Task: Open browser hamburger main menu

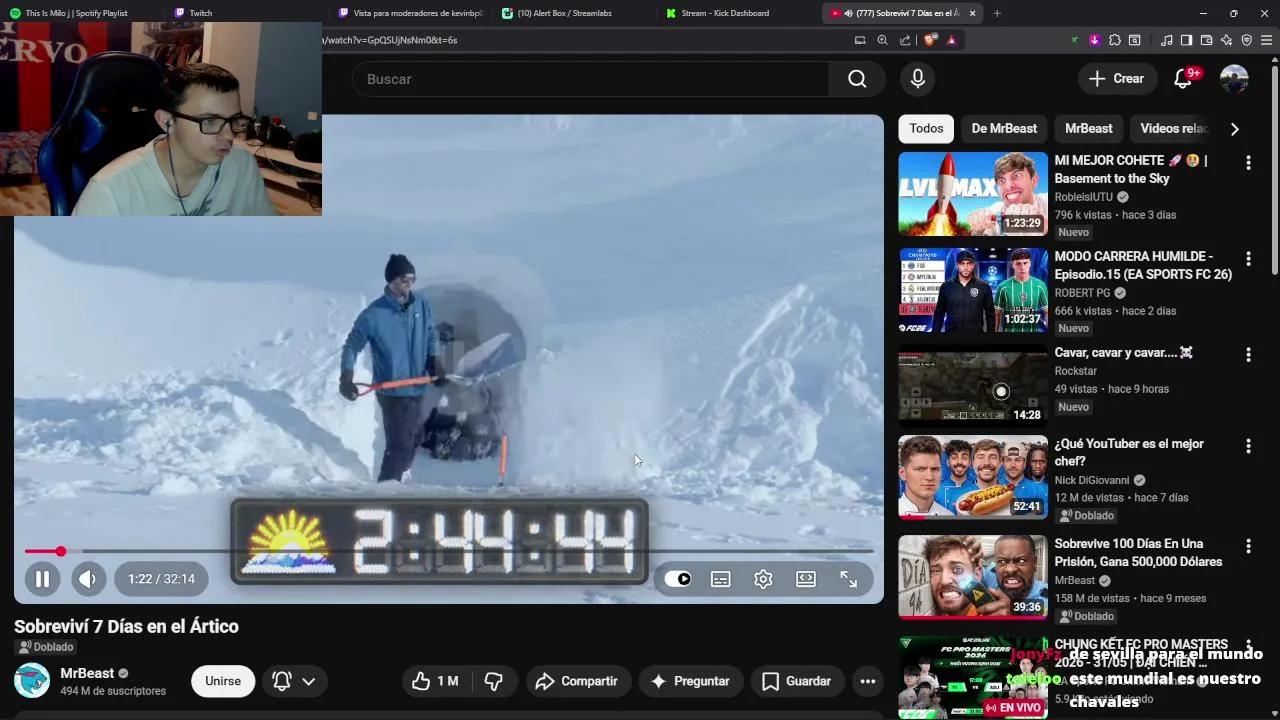Action: 1266,40
